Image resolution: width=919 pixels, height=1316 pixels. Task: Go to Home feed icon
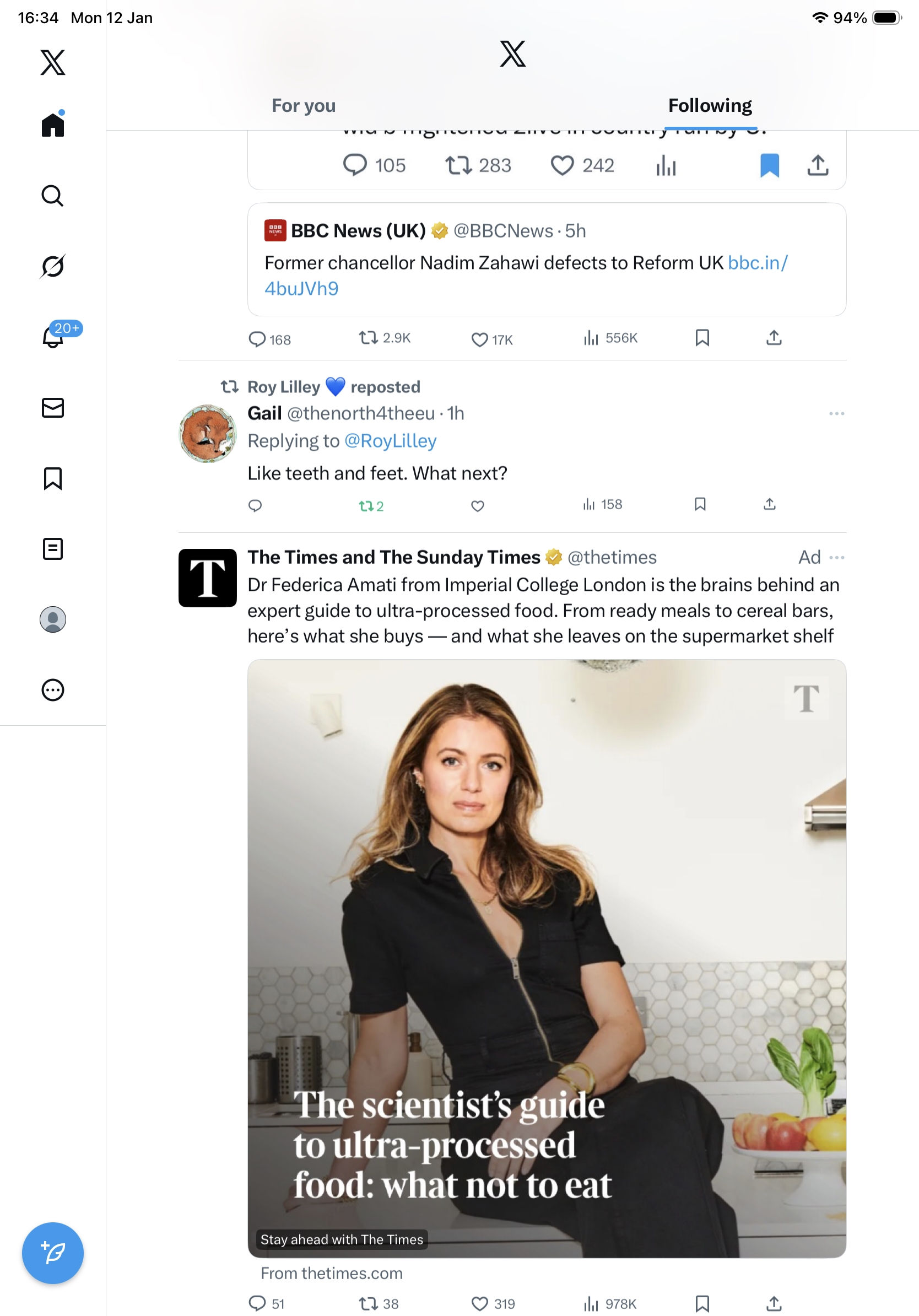coord(53,125)
